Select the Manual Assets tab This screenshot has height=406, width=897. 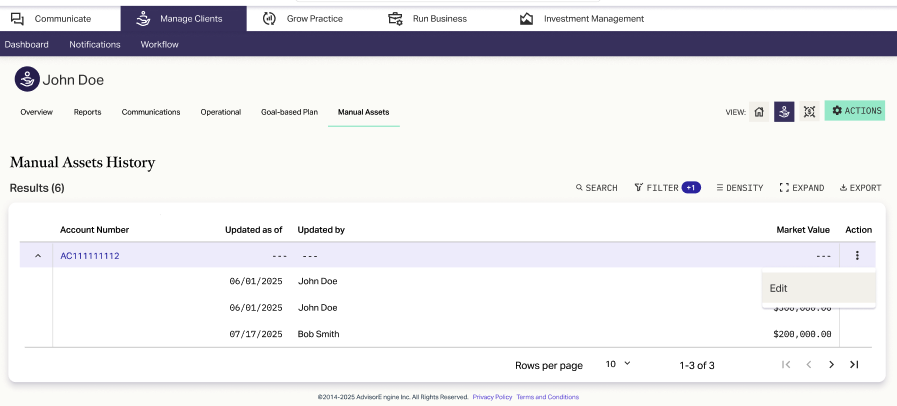coord(364,112)
